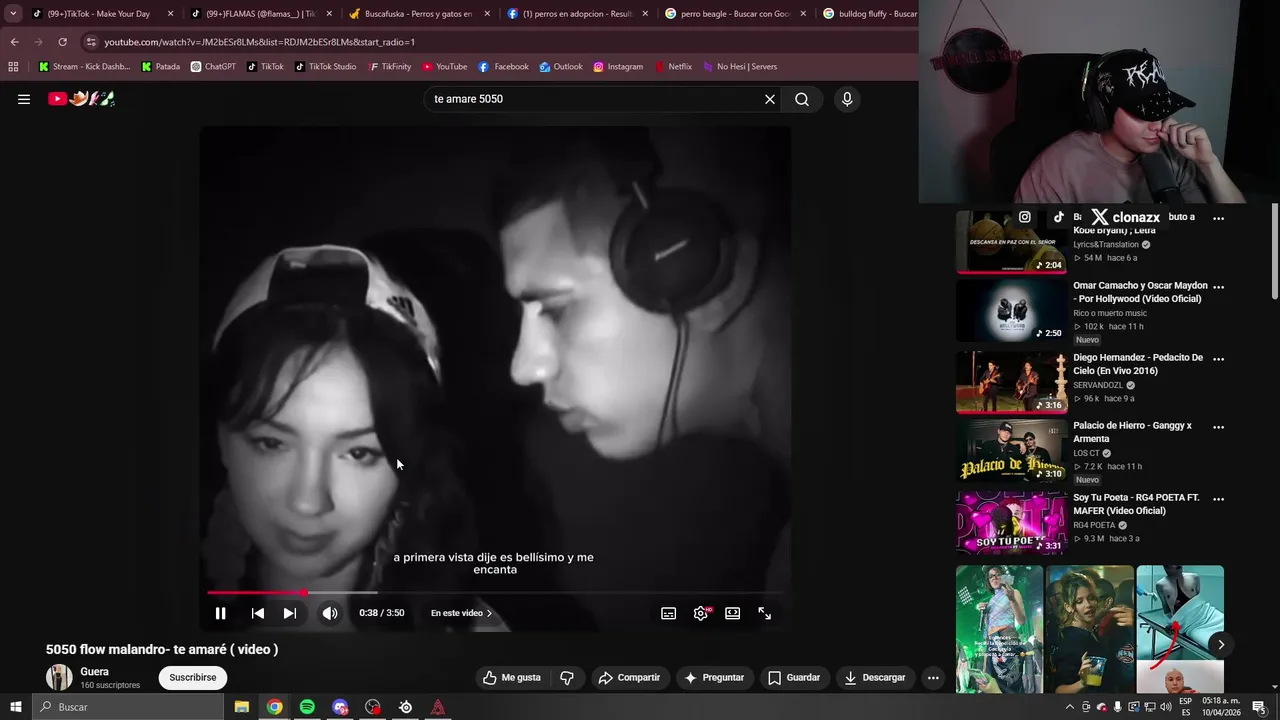Close the Buscafuska tab
This screenshot has width=1280, height=720.
pos(487,14)
